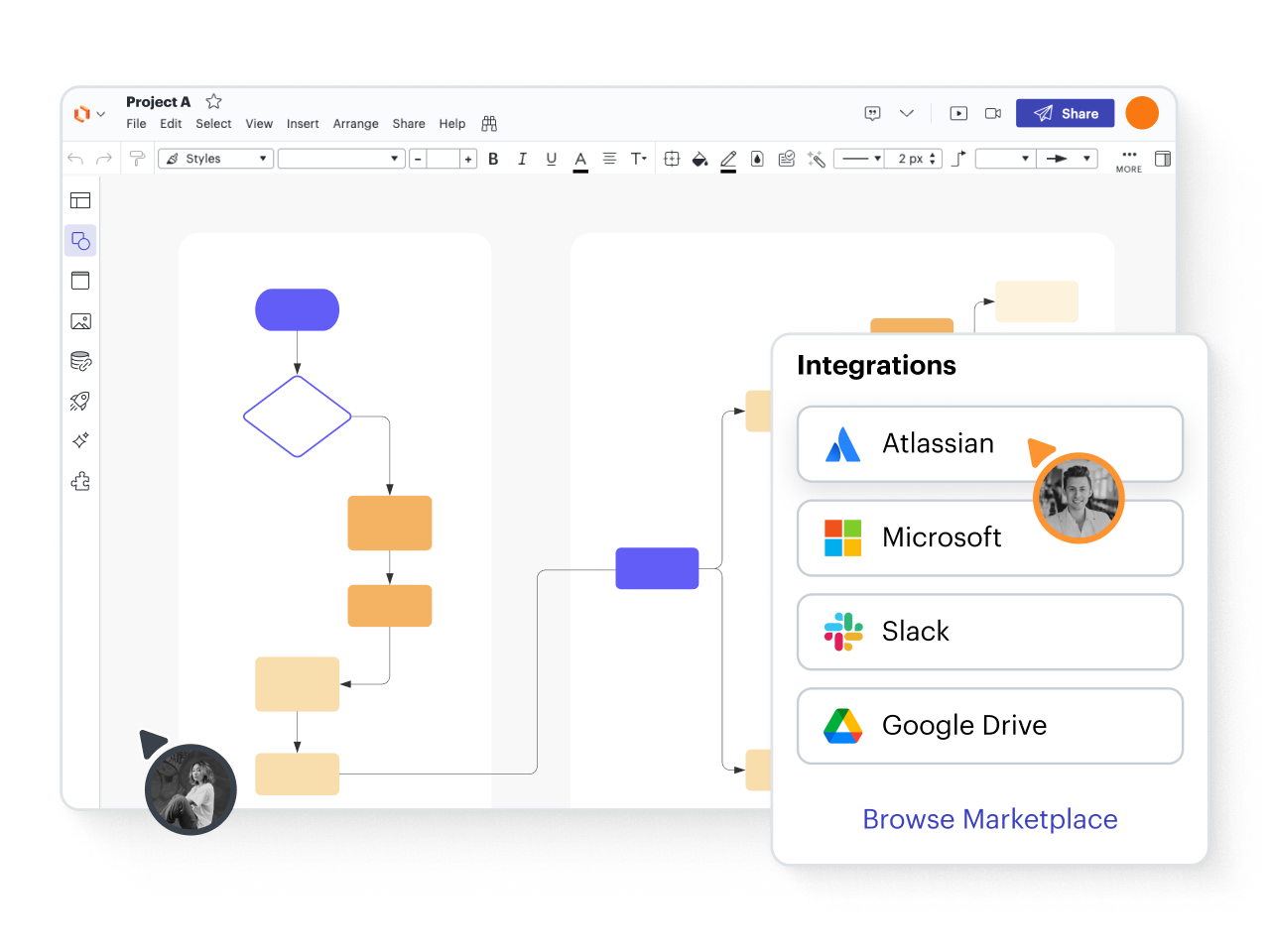Viewport: 1270px width, 952px height.
Task: Pick the text color swatch
Action: [x=580, y=160]
